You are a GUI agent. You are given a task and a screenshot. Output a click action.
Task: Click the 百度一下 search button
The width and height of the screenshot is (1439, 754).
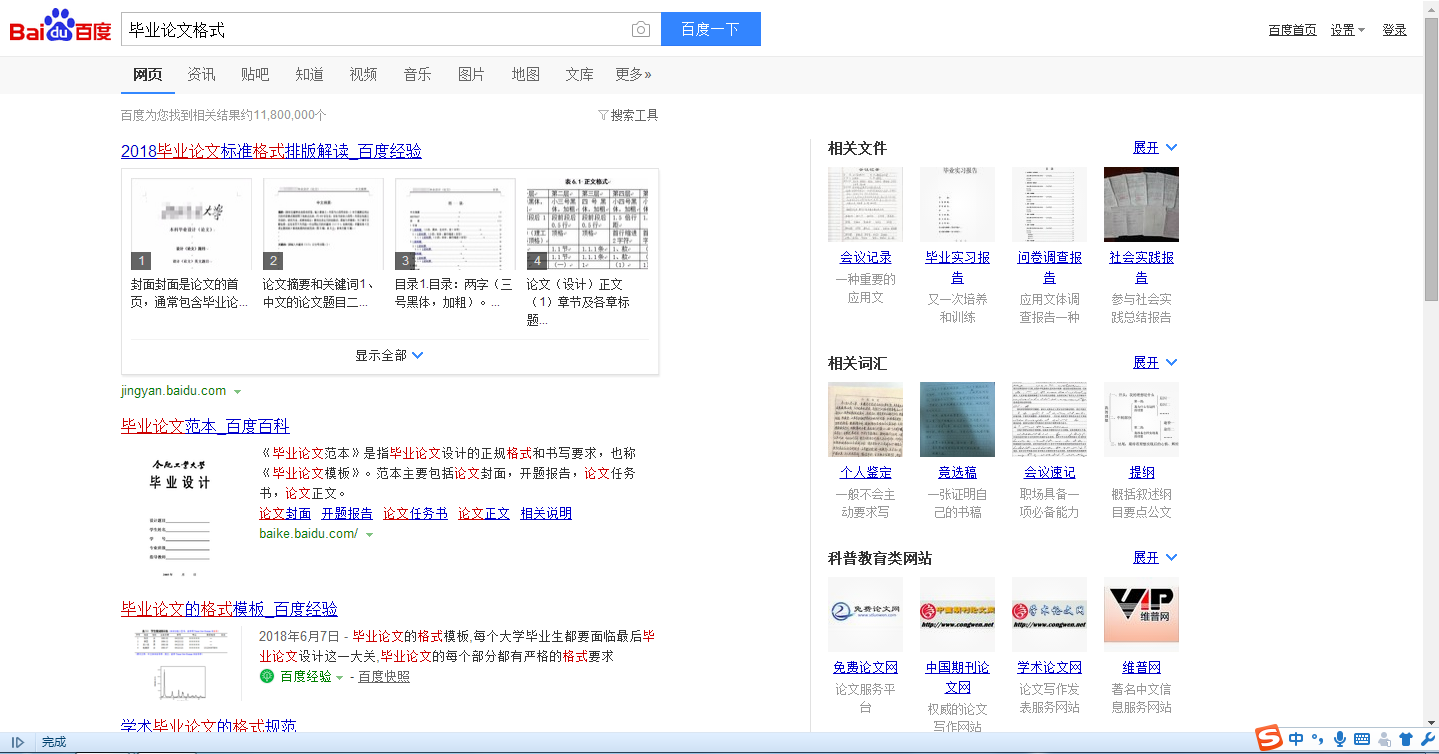click(x=711, y=29)
